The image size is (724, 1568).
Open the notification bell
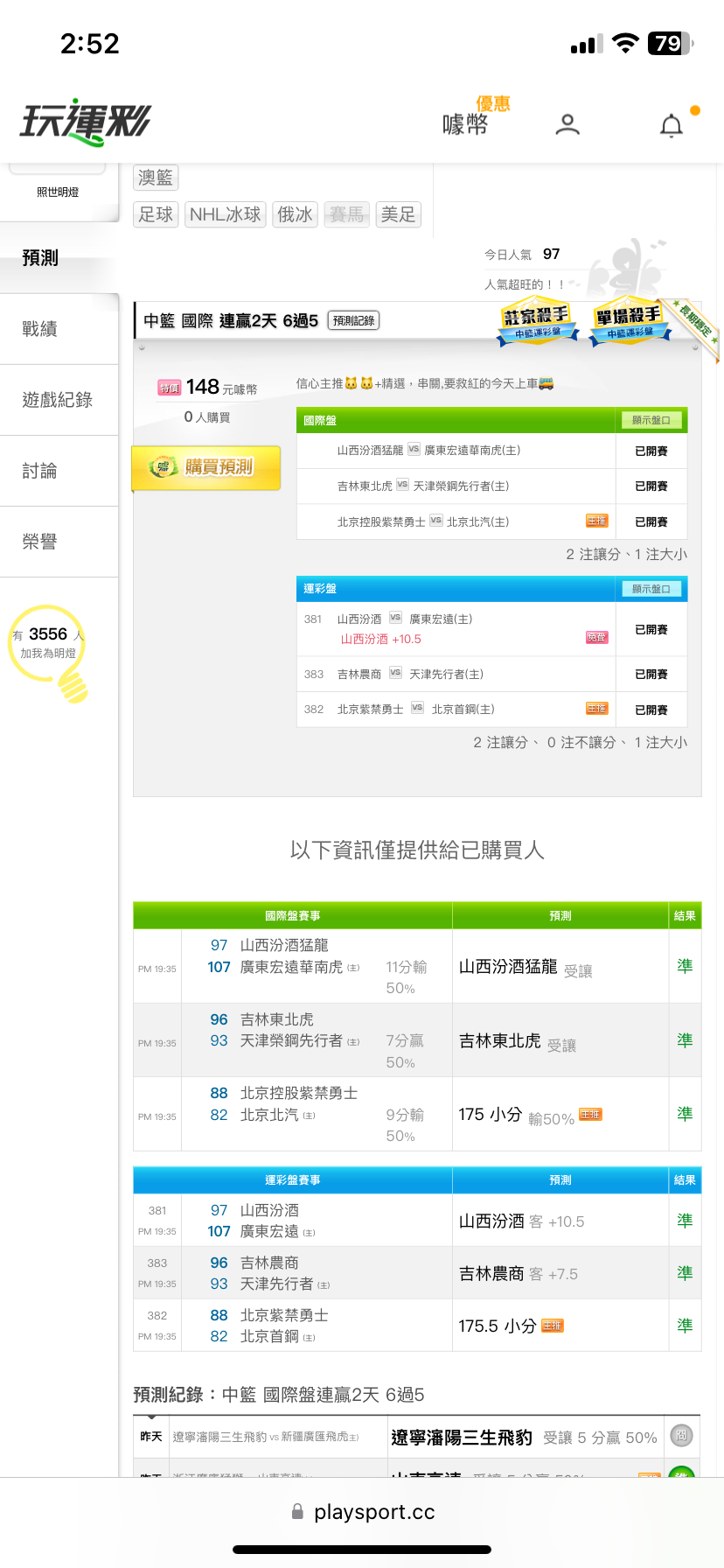672,126
